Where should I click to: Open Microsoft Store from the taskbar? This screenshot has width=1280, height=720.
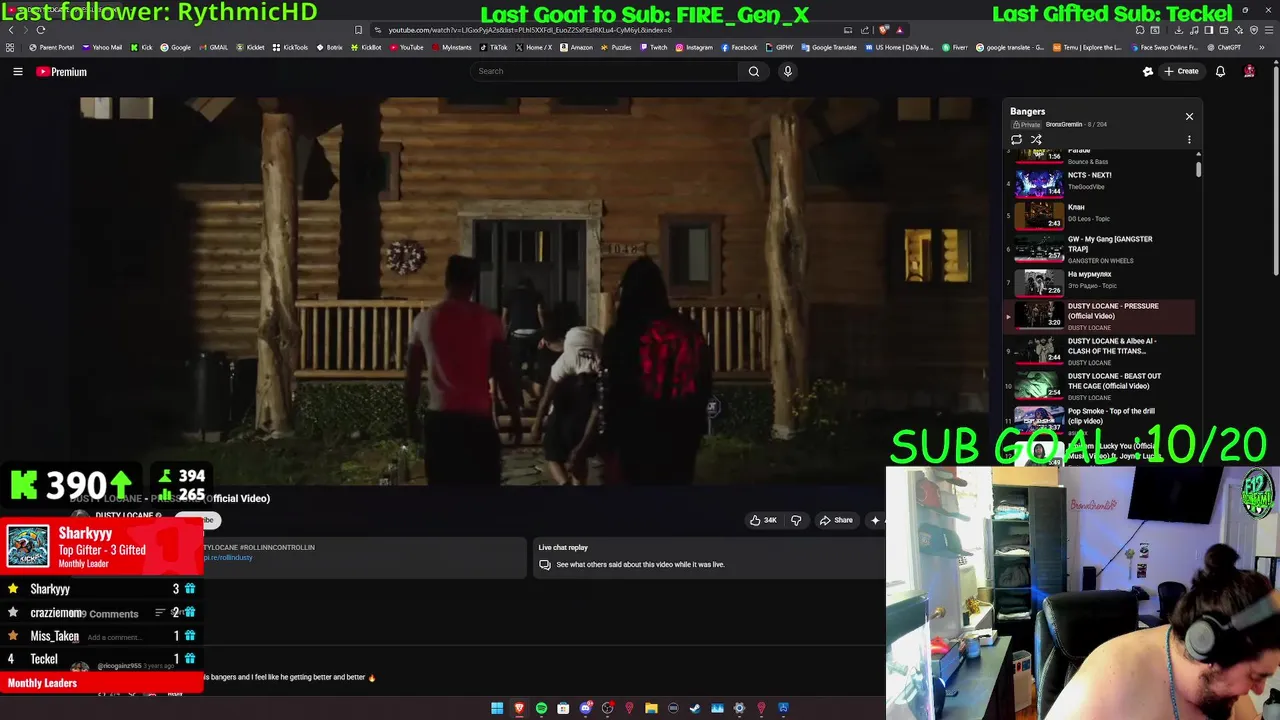click(563, 708)
